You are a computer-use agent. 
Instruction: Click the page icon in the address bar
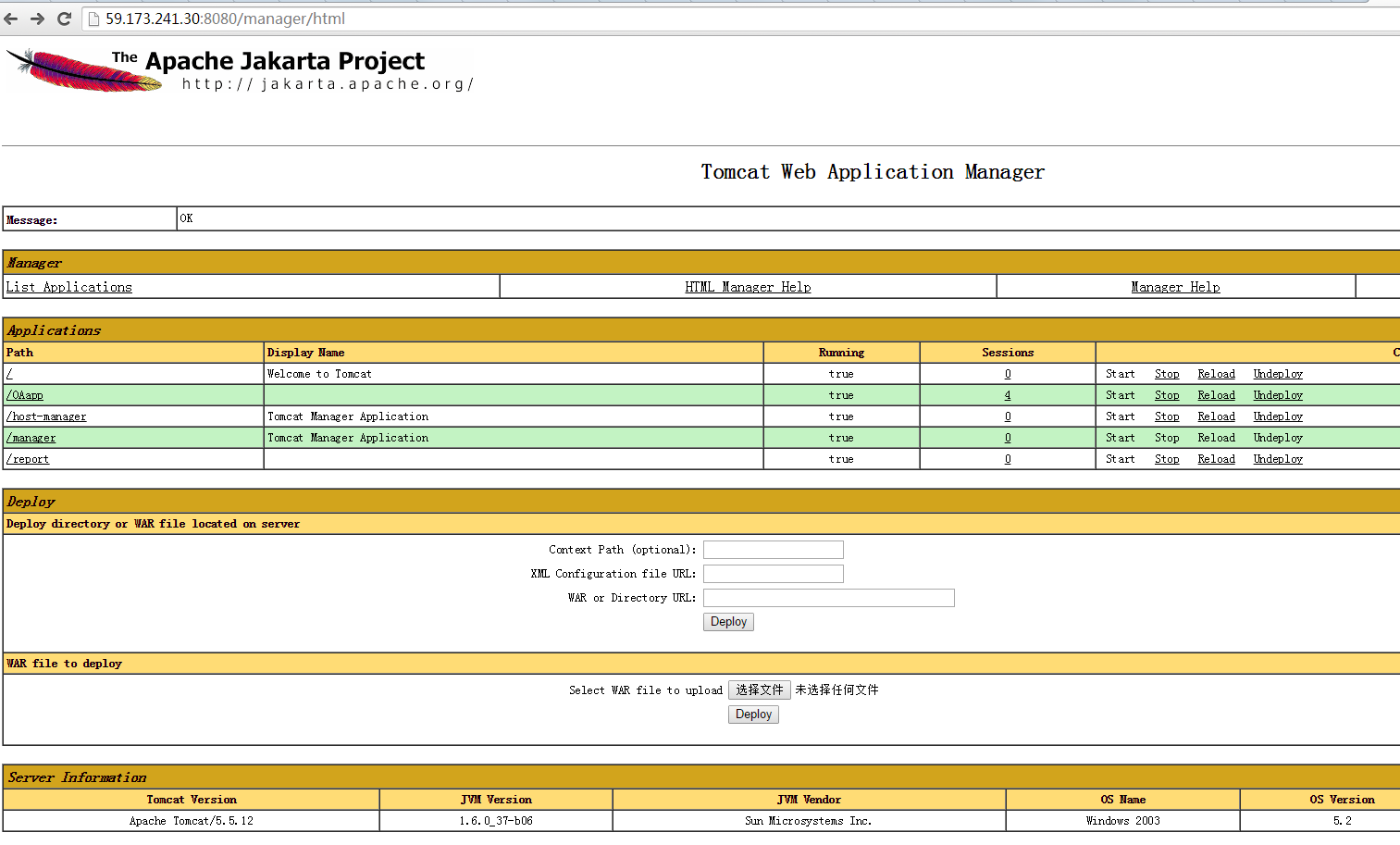tap(93, 19)
